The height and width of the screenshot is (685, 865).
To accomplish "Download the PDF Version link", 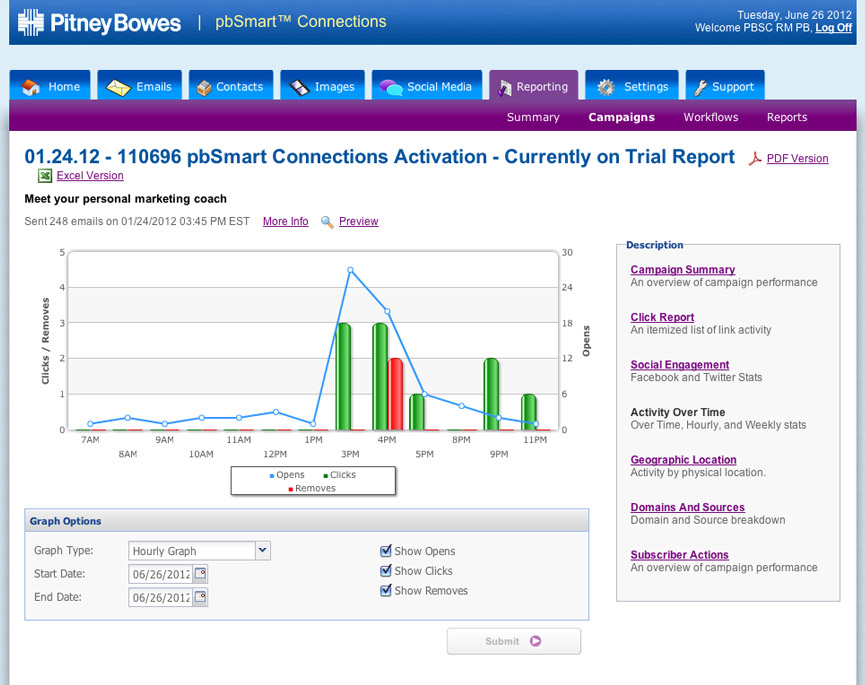I will pos(797,158).
